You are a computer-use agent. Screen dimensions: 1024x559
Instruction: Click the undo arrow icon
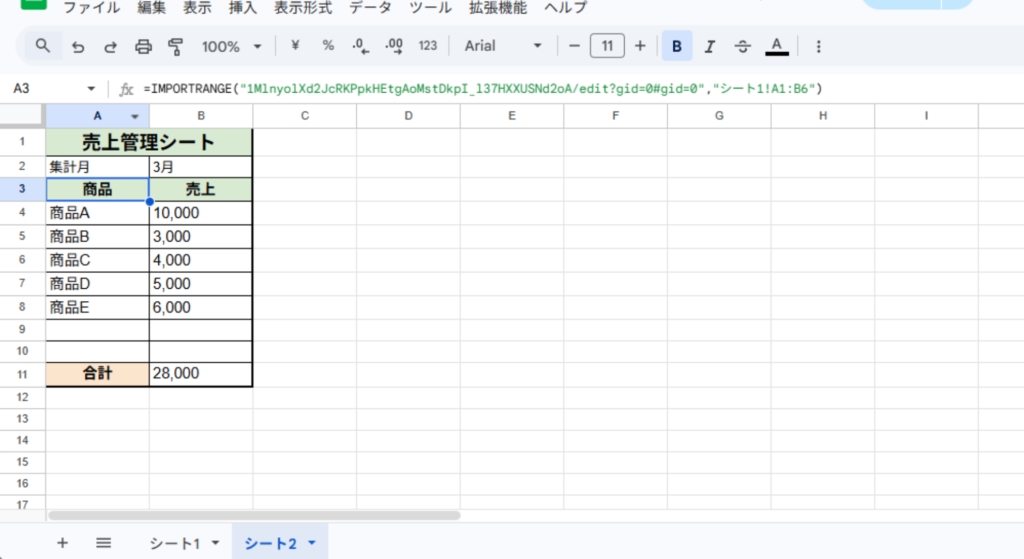[78, 46]
